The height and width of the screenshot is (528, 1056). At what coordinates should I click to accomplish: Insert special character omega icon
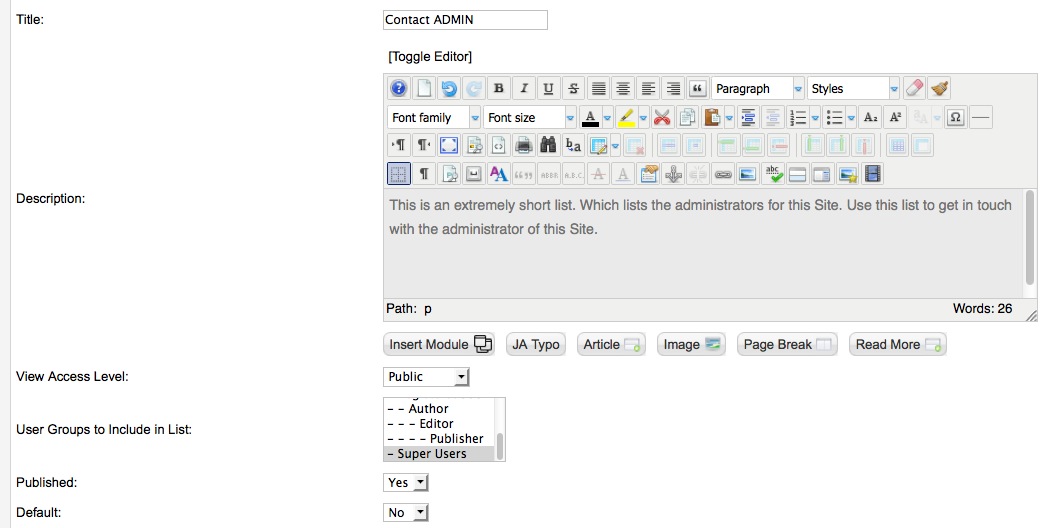pyautogui.click(x=955, y=118)
